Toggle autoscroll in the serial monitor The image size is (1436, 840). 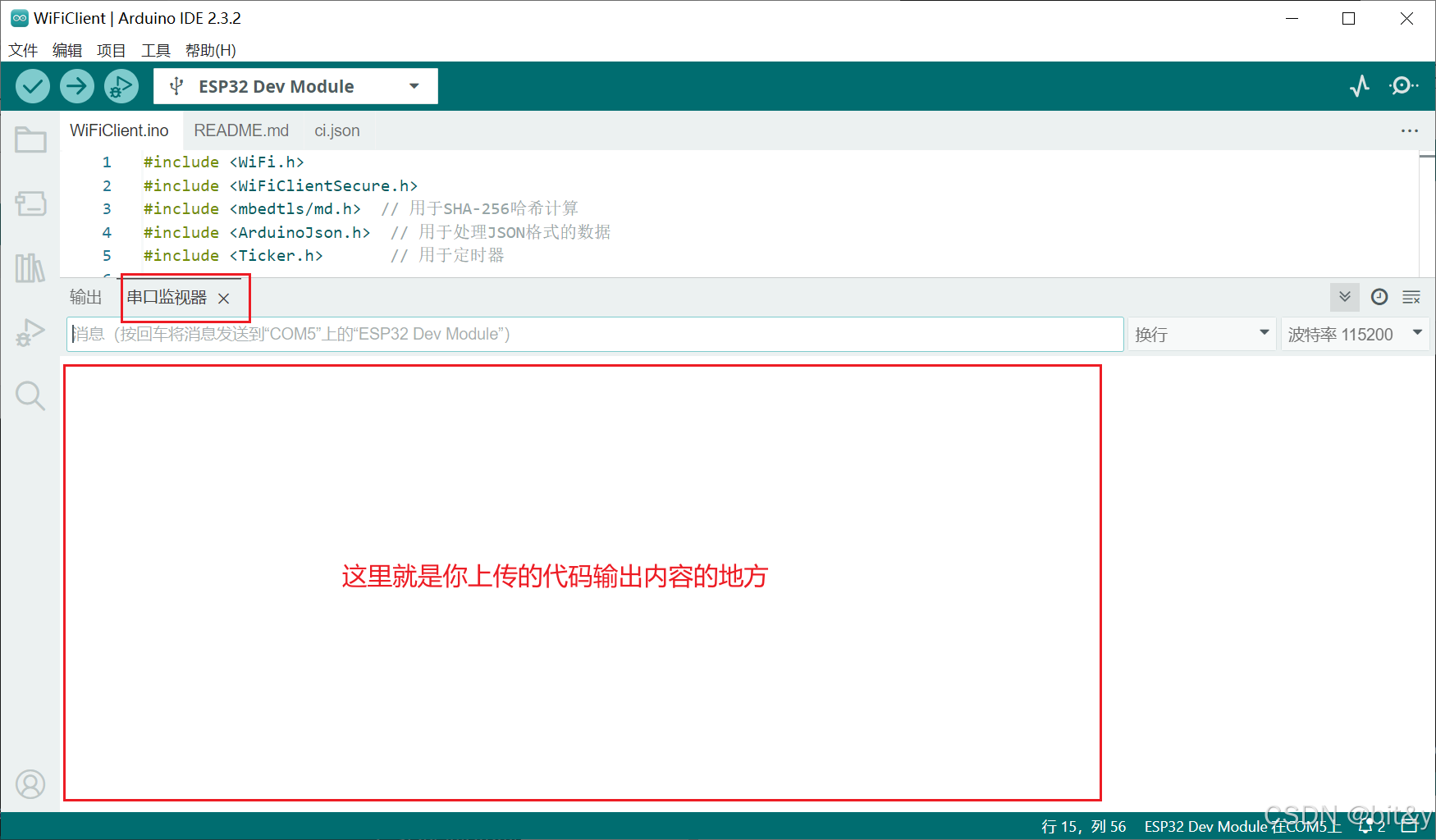point(1345,297)
